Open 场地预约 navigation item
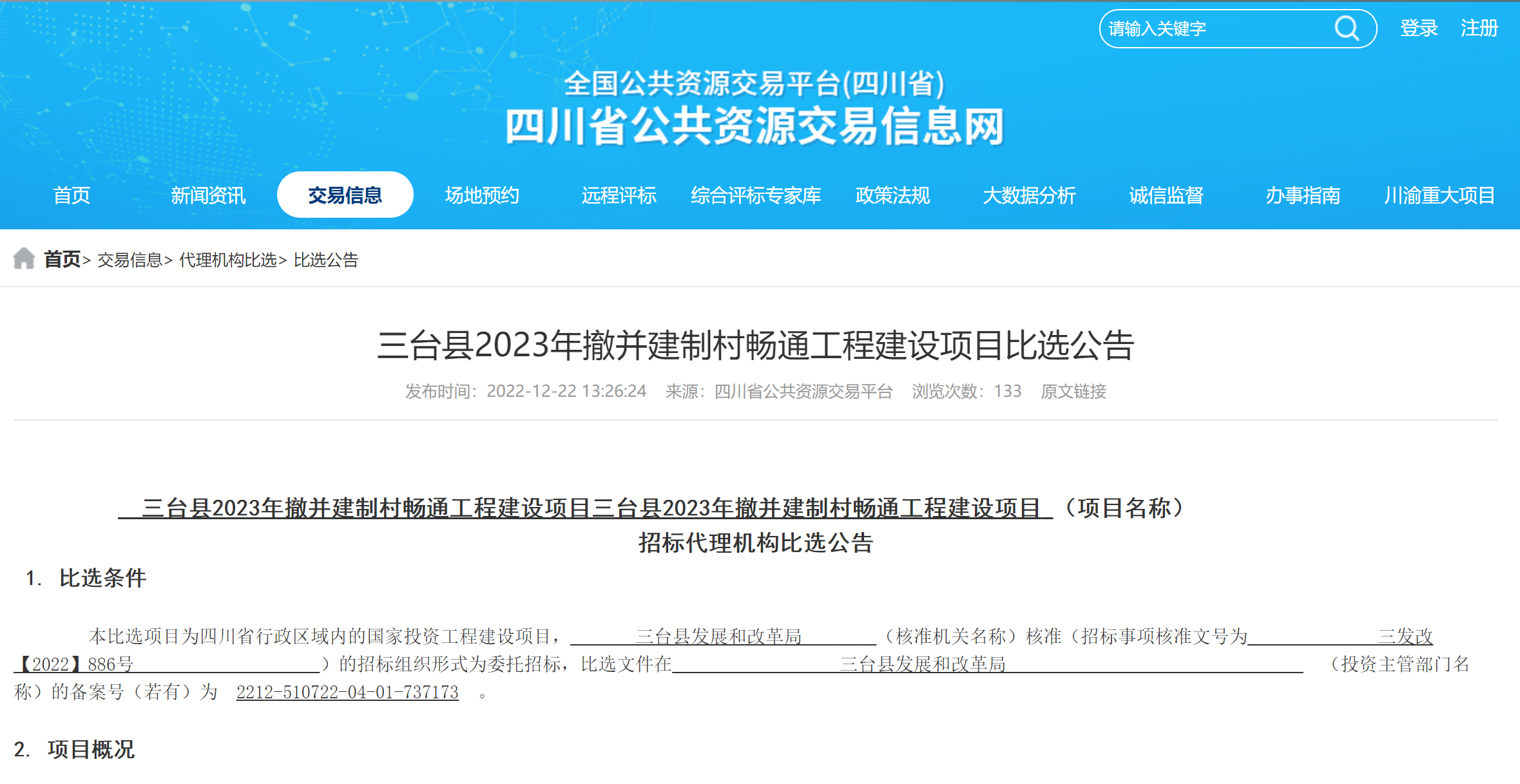This screenshot has width=1520, height=784. (482, 195)
